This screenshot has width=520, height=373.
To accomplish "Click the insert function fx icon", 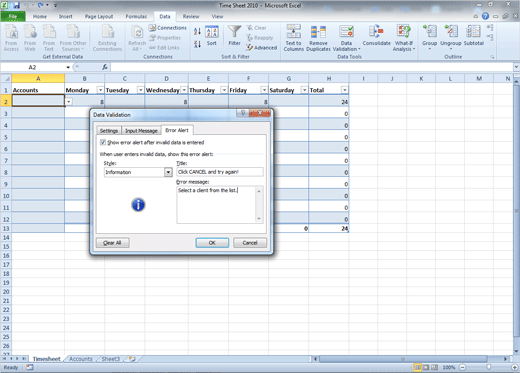I will [105, 67].
